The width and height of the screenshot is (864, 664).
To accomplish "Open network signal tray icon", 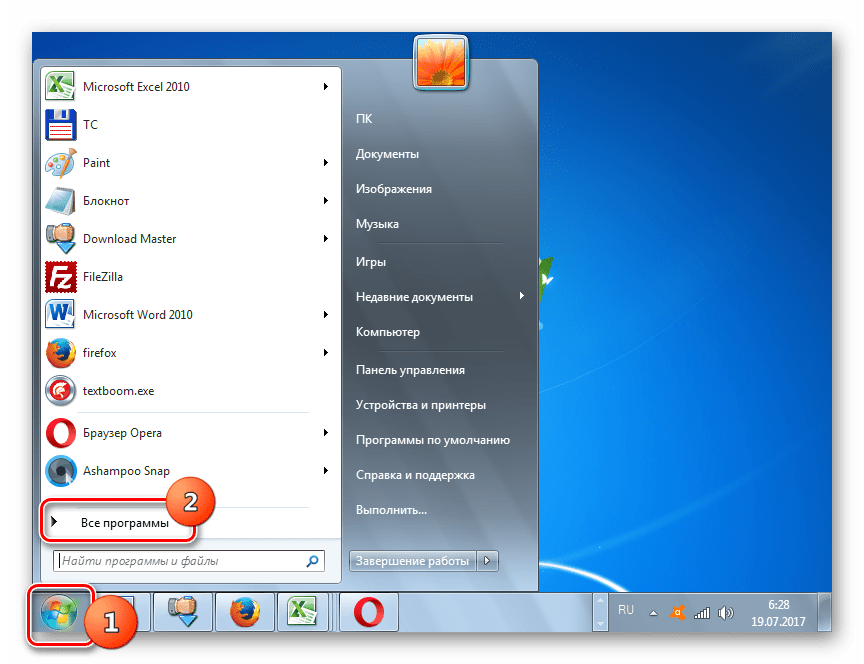I will (x=702, y=612).
